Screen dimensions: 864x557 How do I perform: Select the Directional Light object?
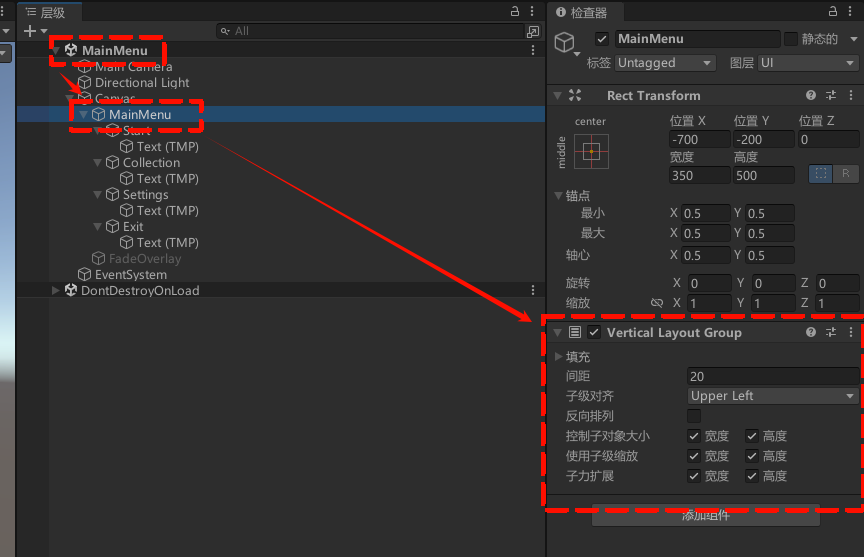(x=142, y=83)
